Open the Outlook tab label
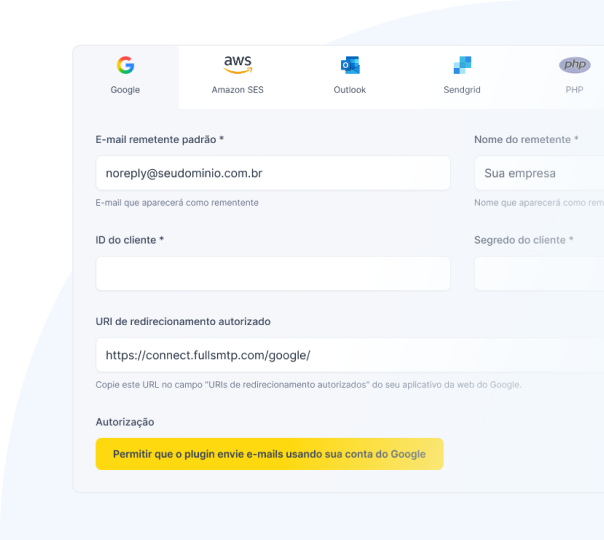 [x=350, y=90]
